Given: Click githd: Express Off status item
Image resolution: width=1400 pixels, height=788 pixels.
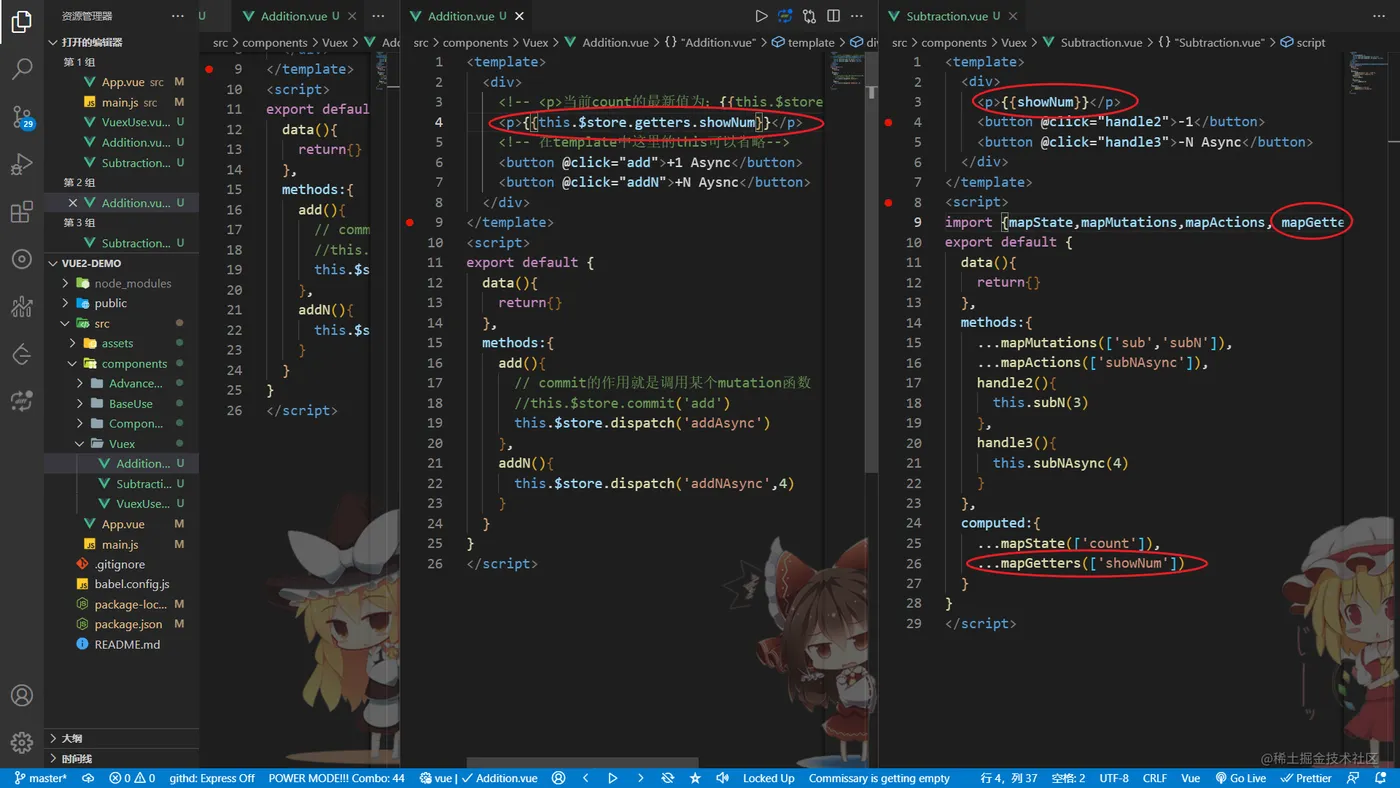Looking at the screenshot, I should (x=212, y=778).
